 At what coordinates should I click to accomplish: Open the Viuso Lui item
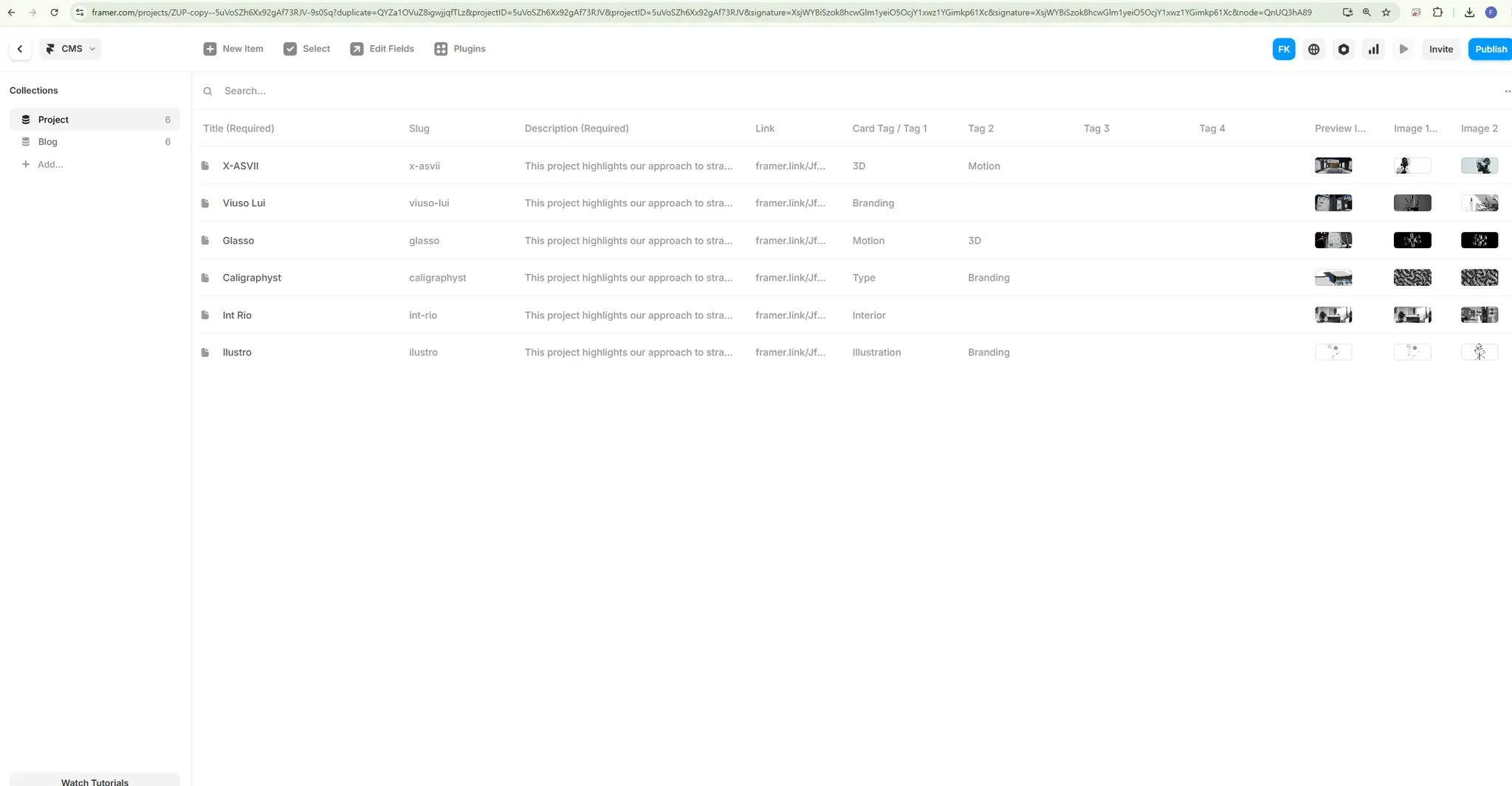pyautogui.click(x=244, y=203)
